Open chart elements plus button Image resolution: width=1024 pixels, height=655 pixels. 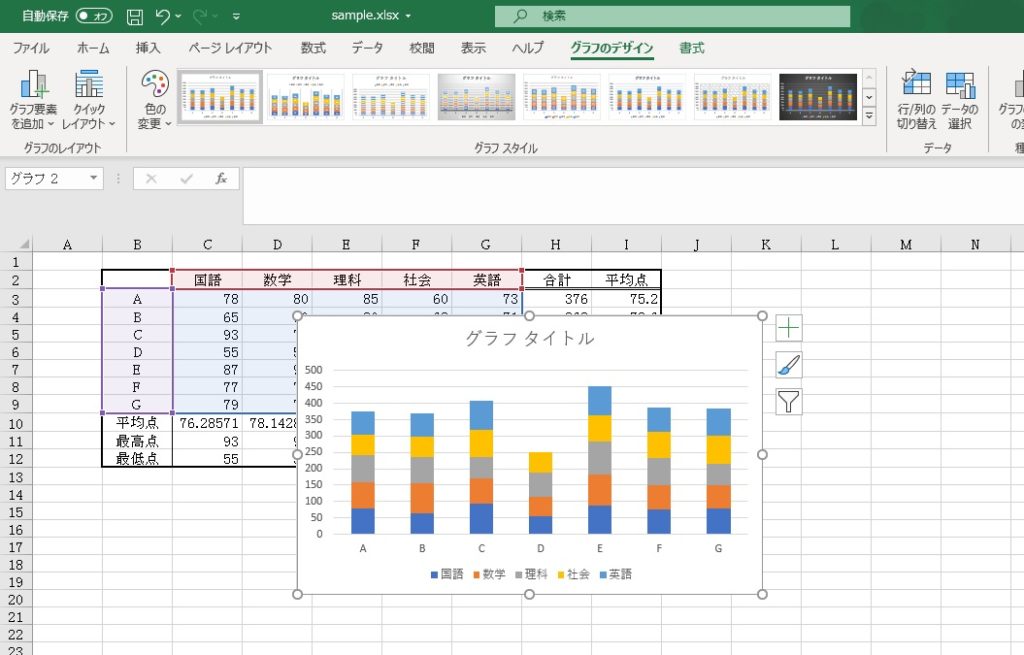coord(789,328)
